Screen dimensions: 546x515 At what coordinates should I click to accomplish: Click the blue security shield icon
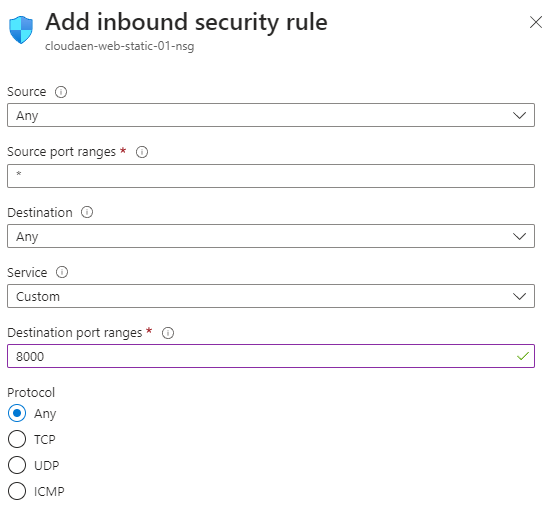pos(21,30)
